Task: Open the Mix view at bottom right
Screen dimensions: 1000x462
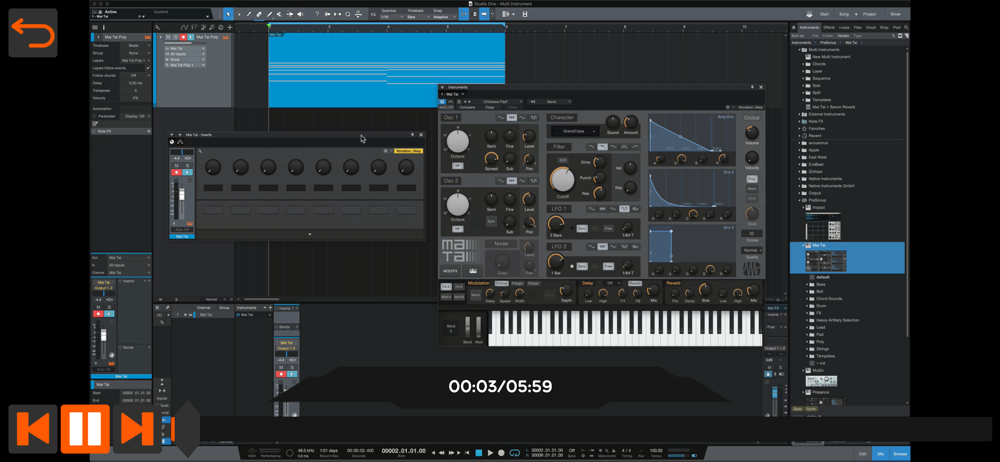Action: point(881,453)
